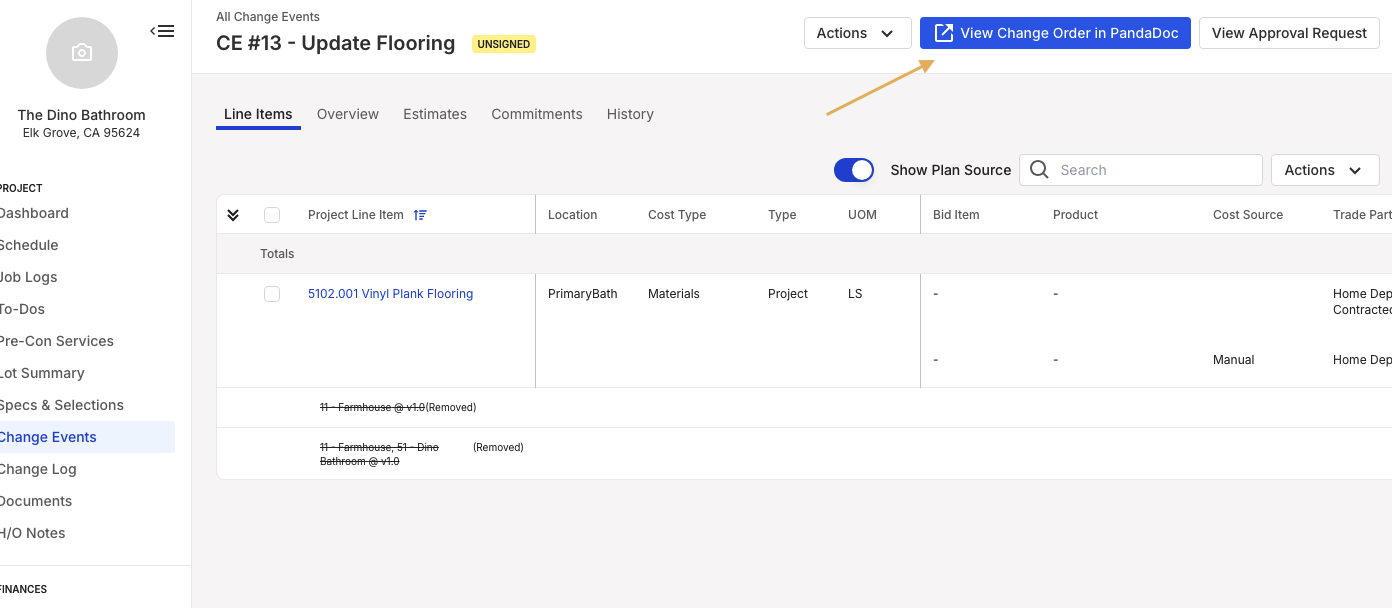Click the View Approval Request button
The image size is (1392, 608).
1289,33
